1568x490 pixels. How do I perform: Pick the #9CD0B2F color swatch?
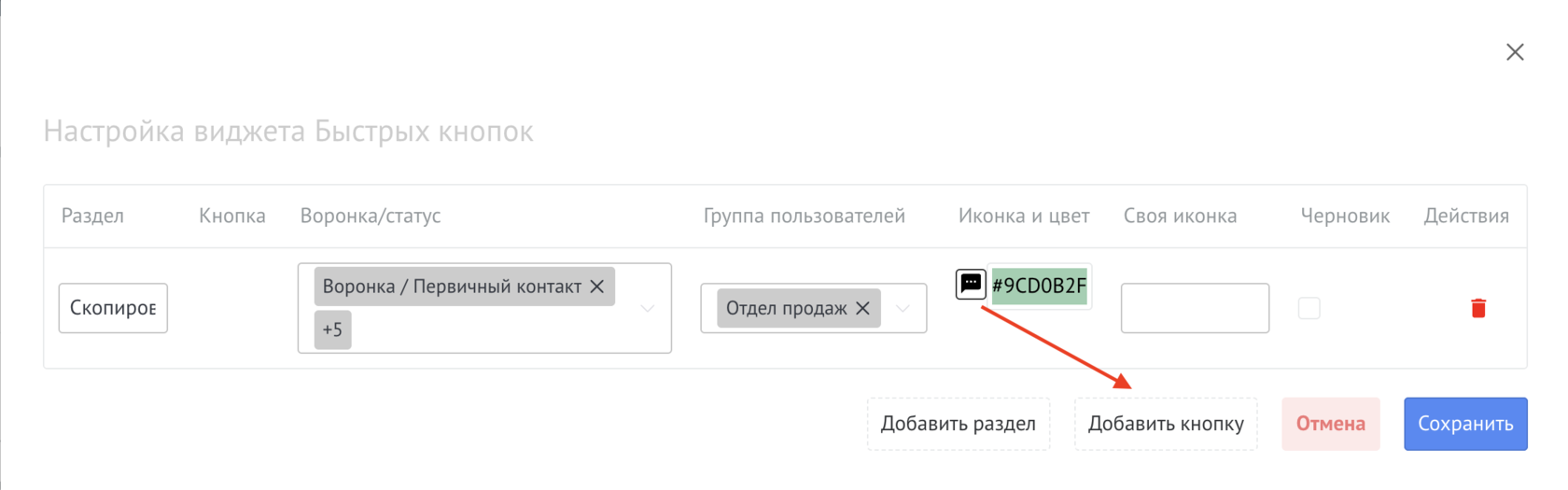(1039, 286)
